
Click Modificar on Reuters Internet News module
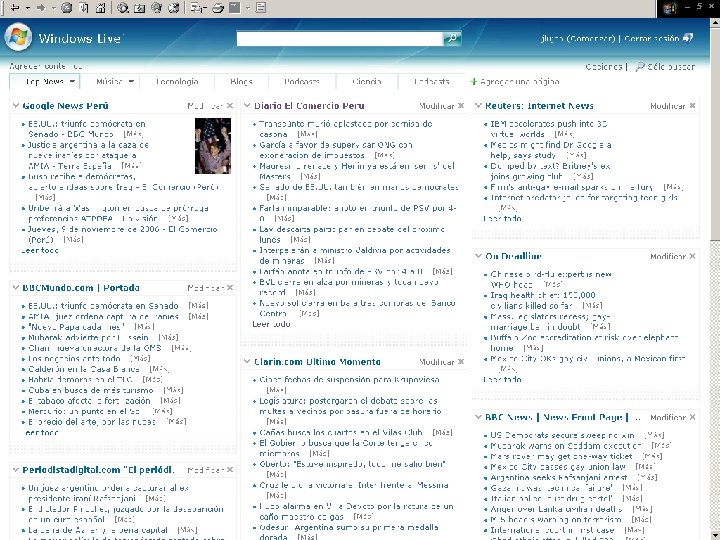[668, 106]
